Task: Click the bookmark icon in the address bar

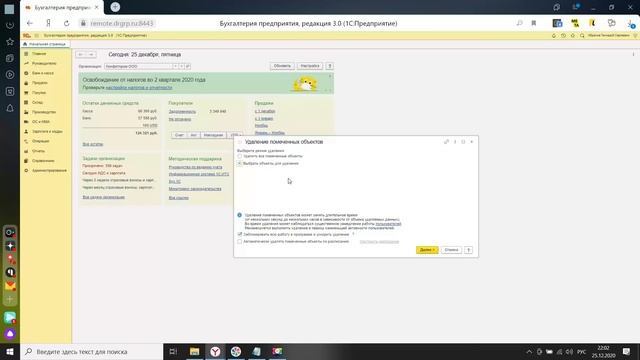Action: [x=533, y=23]
